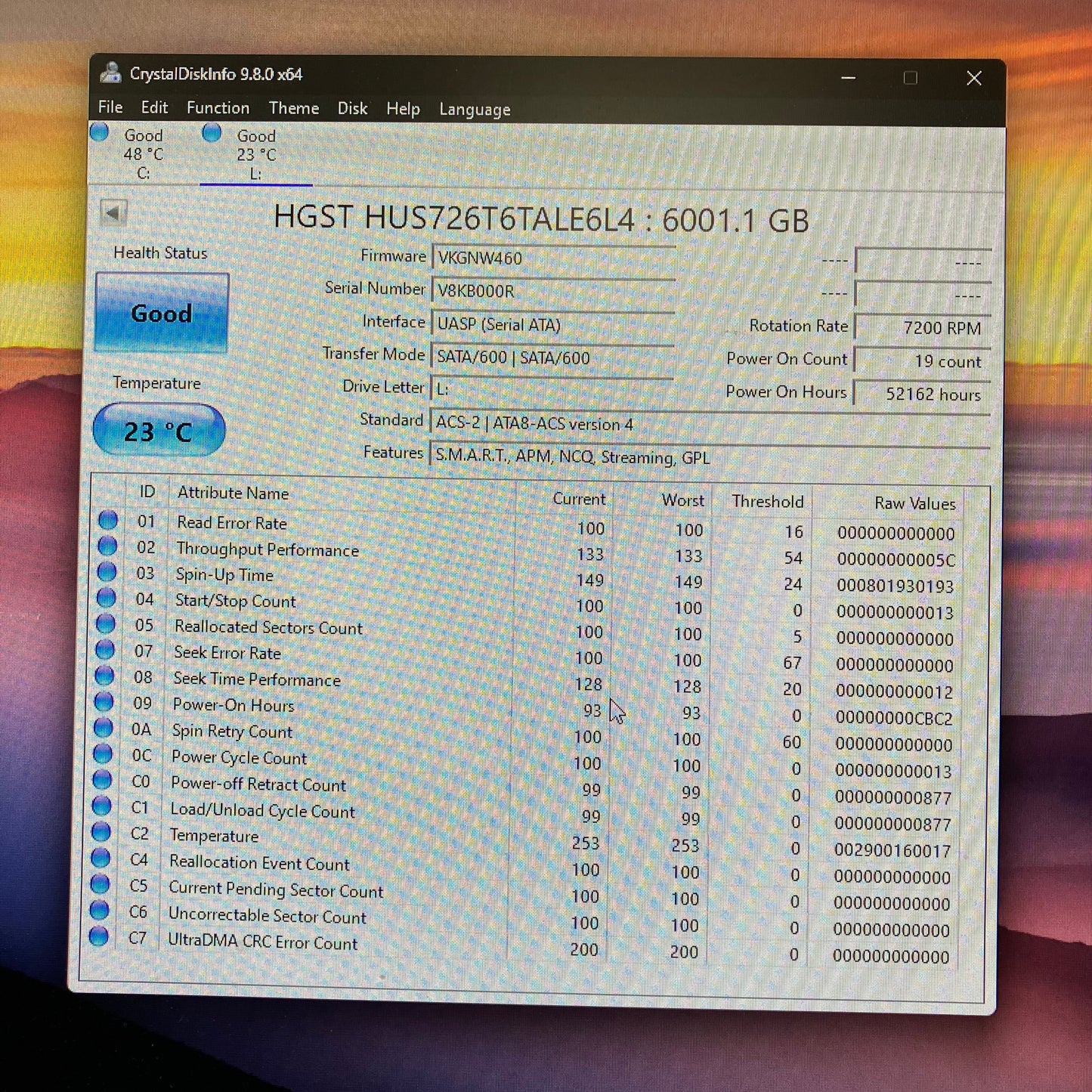
Task: Click the status dot for Power Cycle Count
Action: click(102, 753)
